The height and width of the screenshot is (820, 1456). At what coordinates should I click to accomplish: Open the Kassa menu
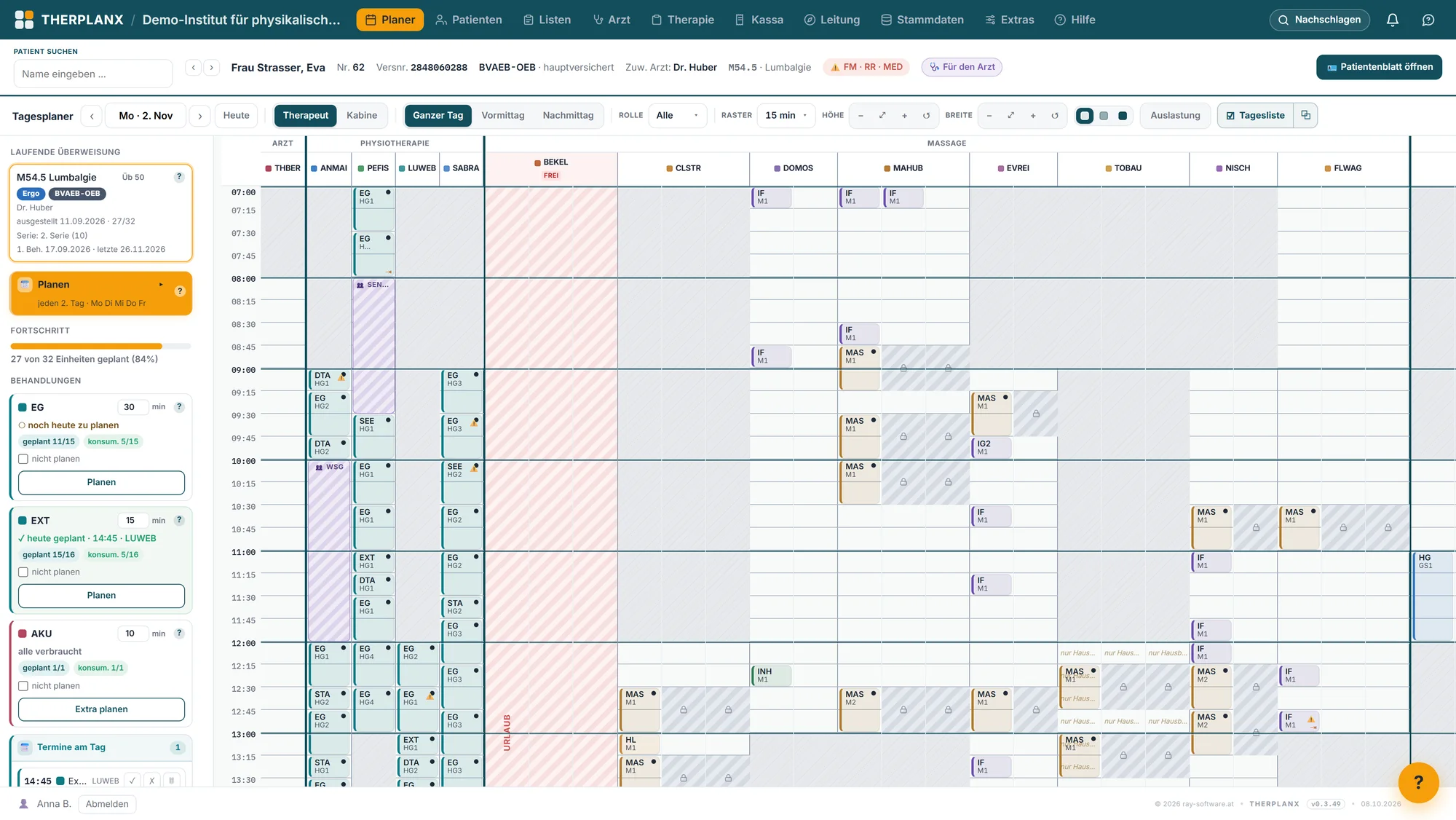[759, 20]
